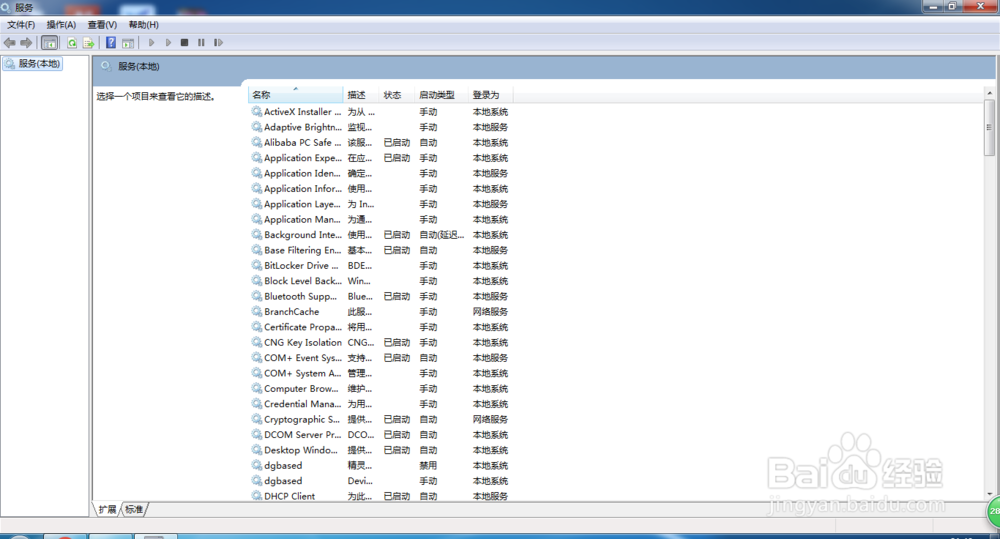Viewport: 1000px width, 539px height.
Task: Toggle the Show/Hide Console Tree icon
Action: [x=49, y=43]
